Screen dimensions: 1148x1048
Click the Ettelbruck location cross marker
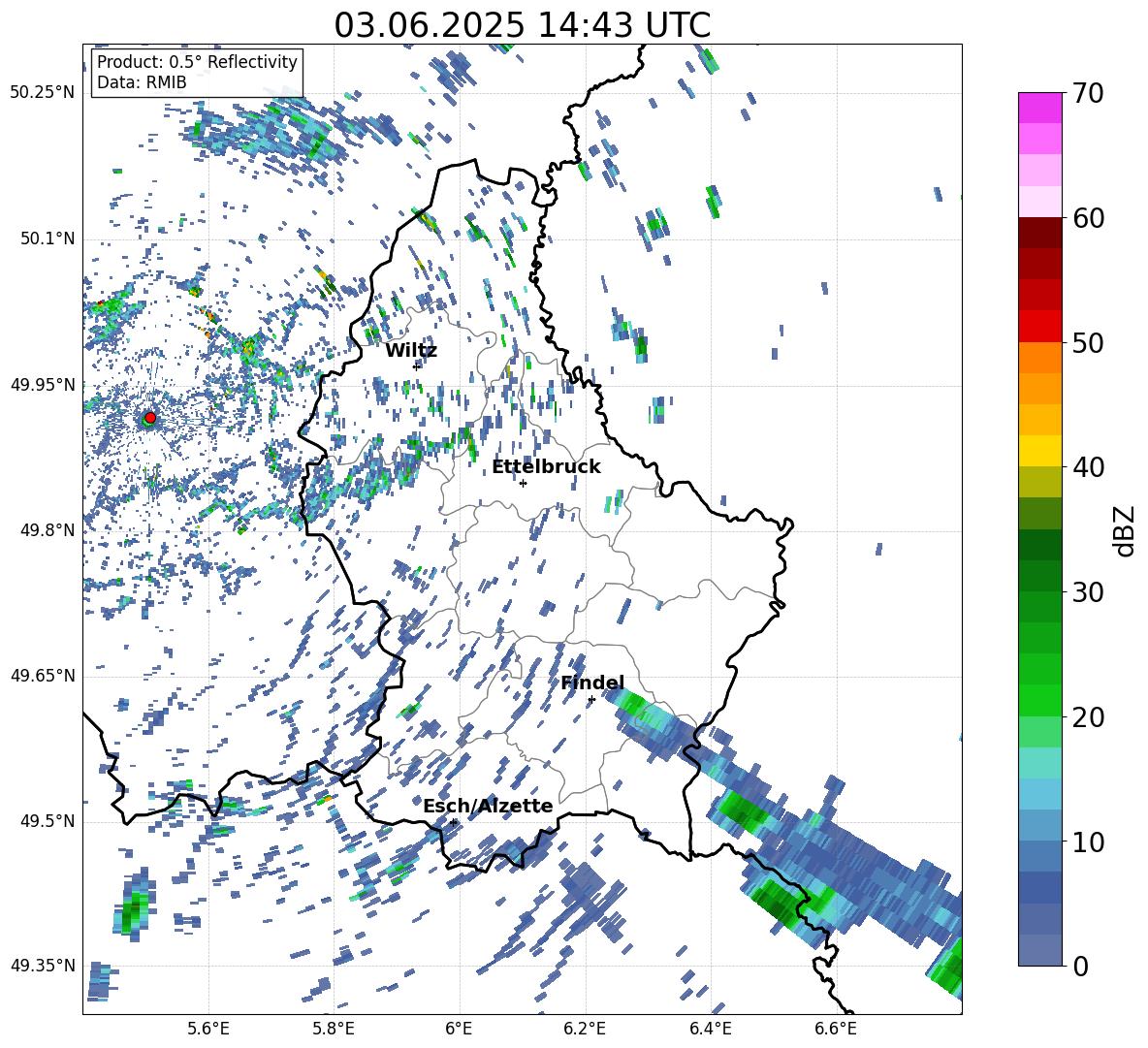pos(523,483)
